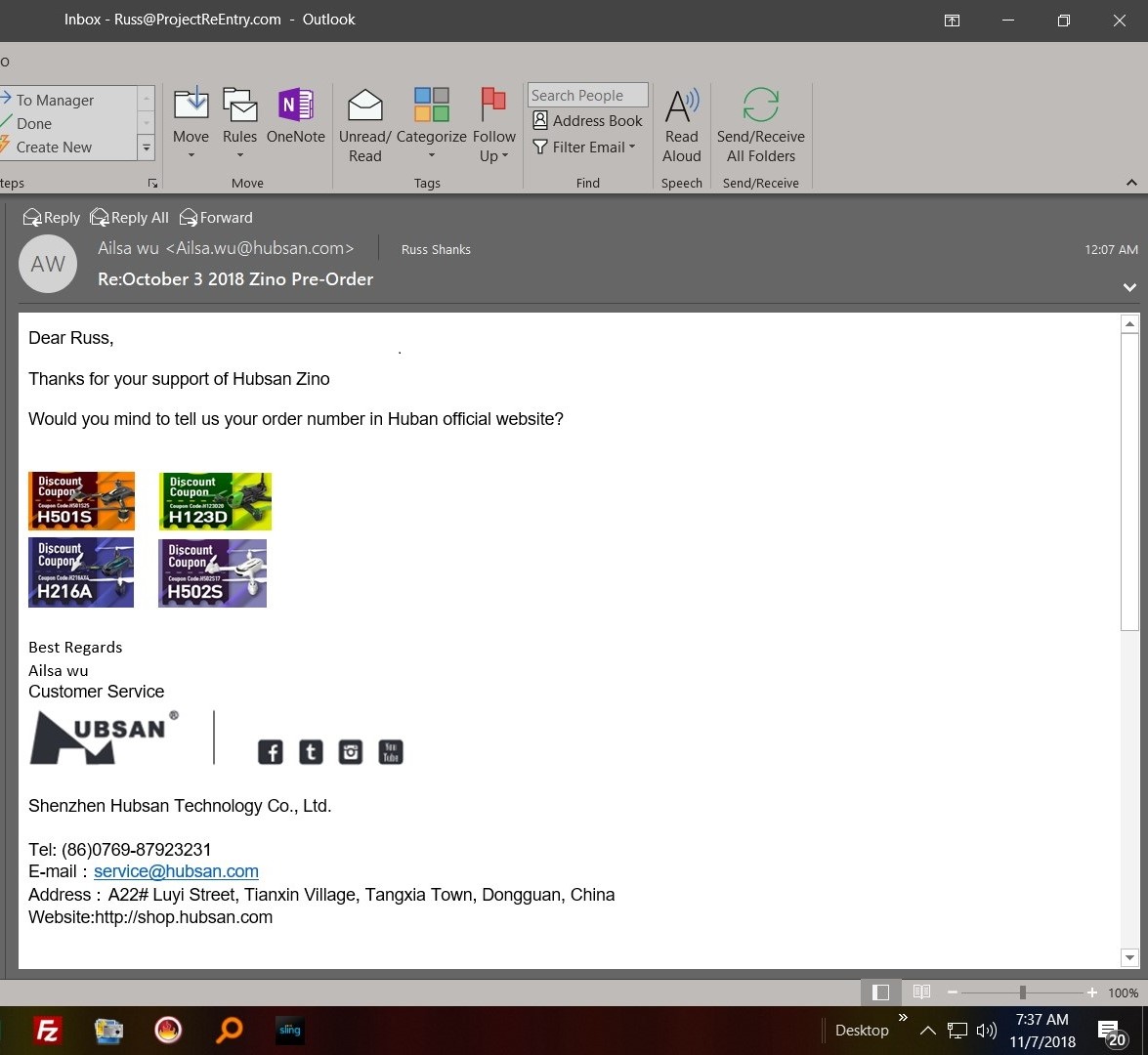The width and height of the screenshot is (1148, 1055).
Task: Open Hubsan YouTube icon
Action: (391, 752)
